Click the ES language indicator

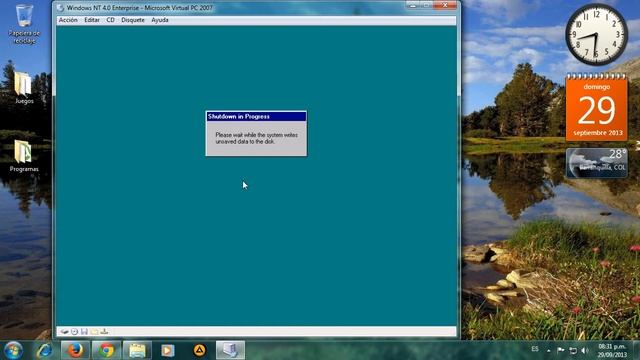point(535,349)
